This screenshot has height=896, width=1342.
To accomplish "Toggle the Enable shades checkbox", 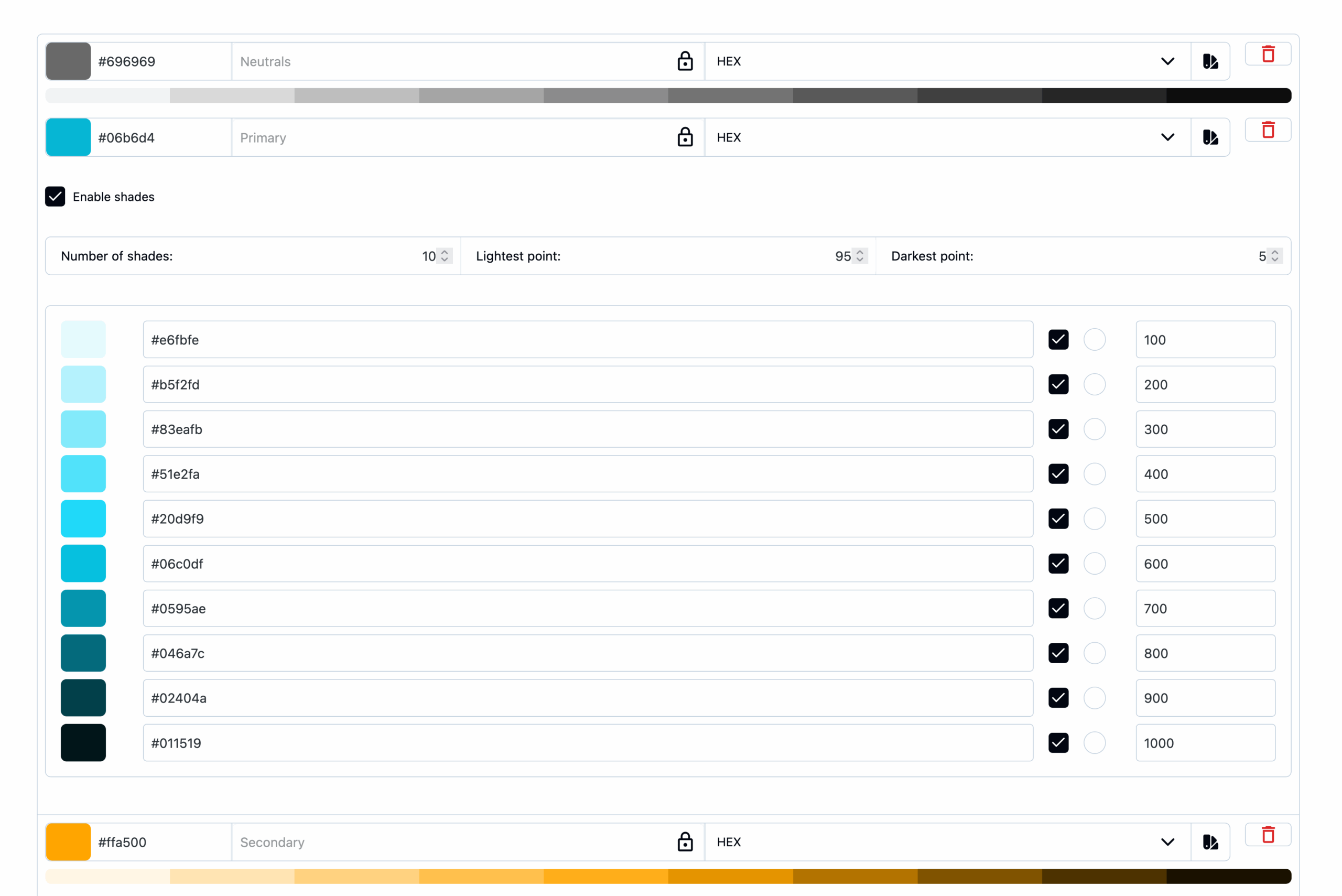I will click(x=55, y=197).
